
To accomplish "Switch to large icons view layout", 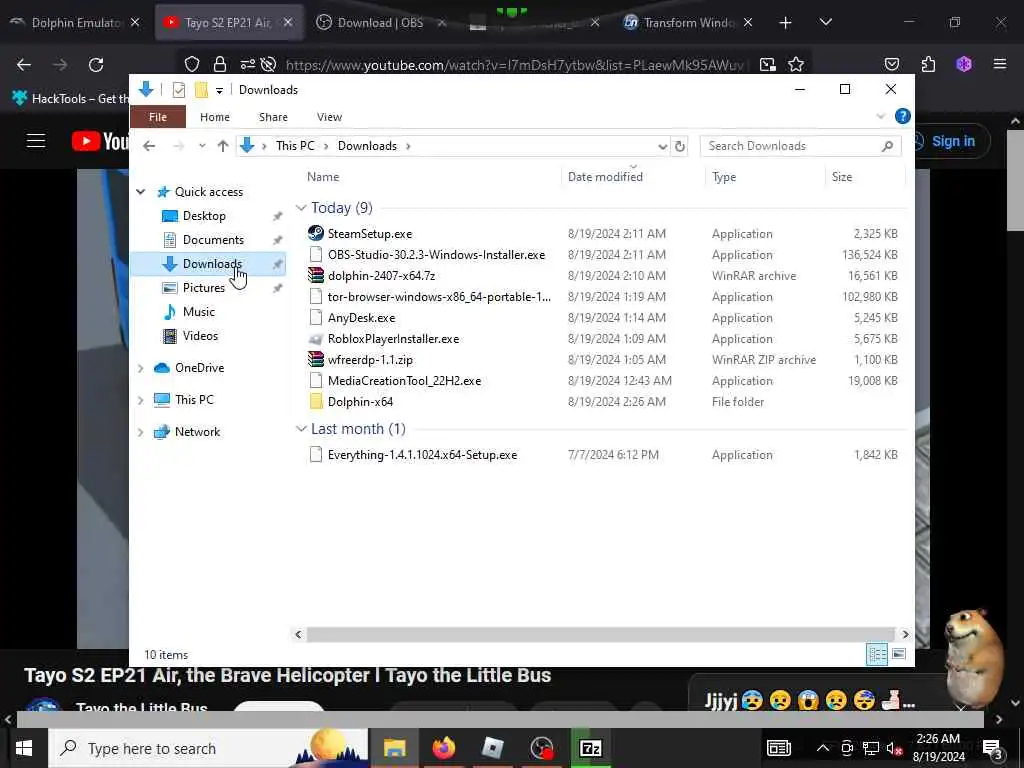I will pos(899,654).
